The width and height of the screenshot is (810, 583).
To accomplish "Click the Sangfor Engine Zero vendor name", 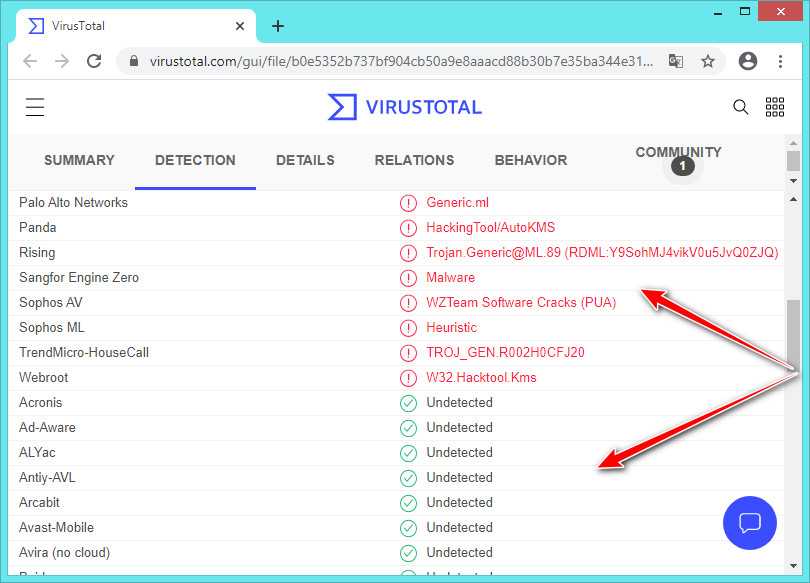I will click(79, 277).
